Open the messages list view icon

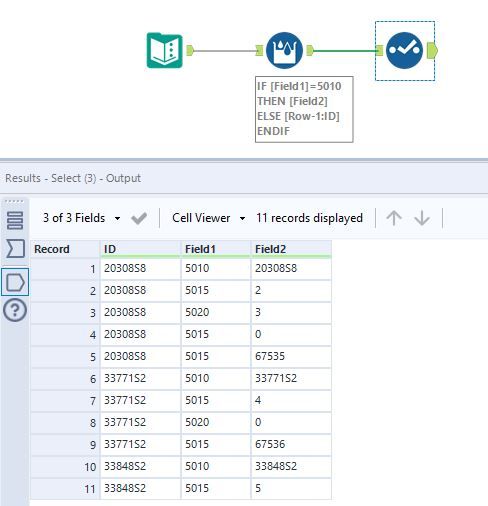(15, 220)
